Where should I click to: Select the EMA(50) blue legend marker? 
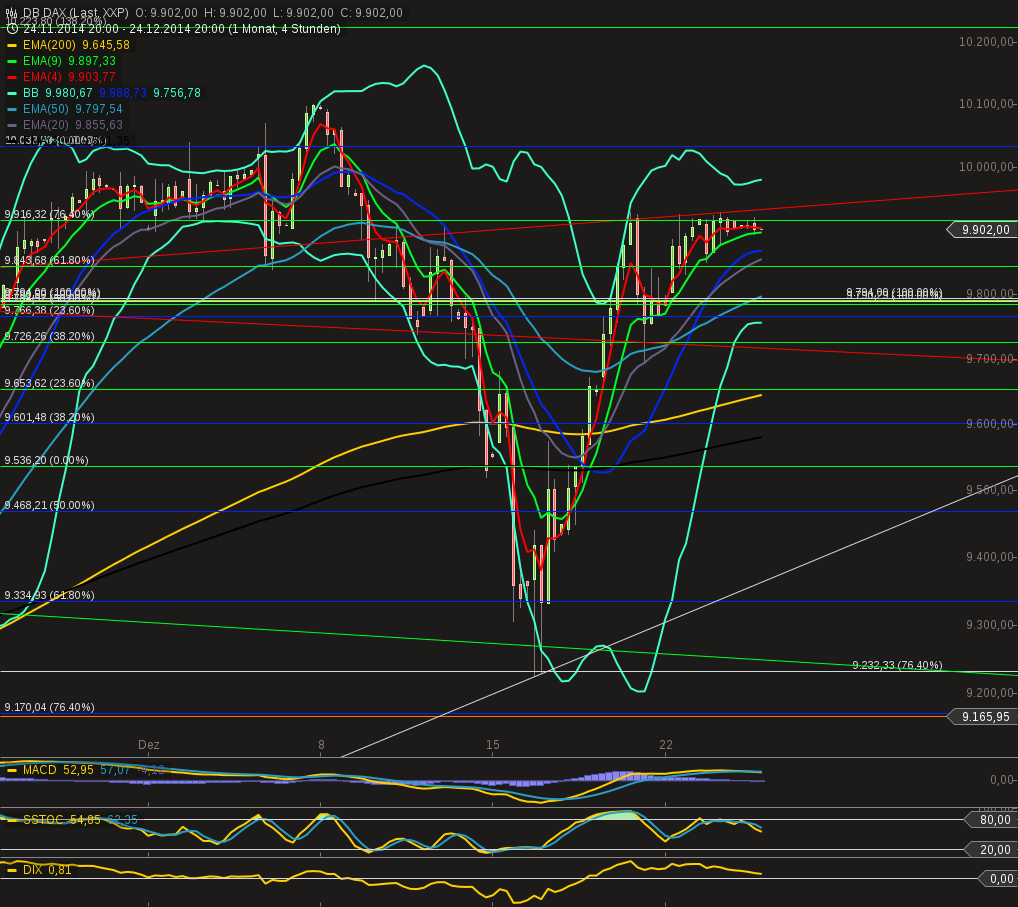[x=12, y=109]
